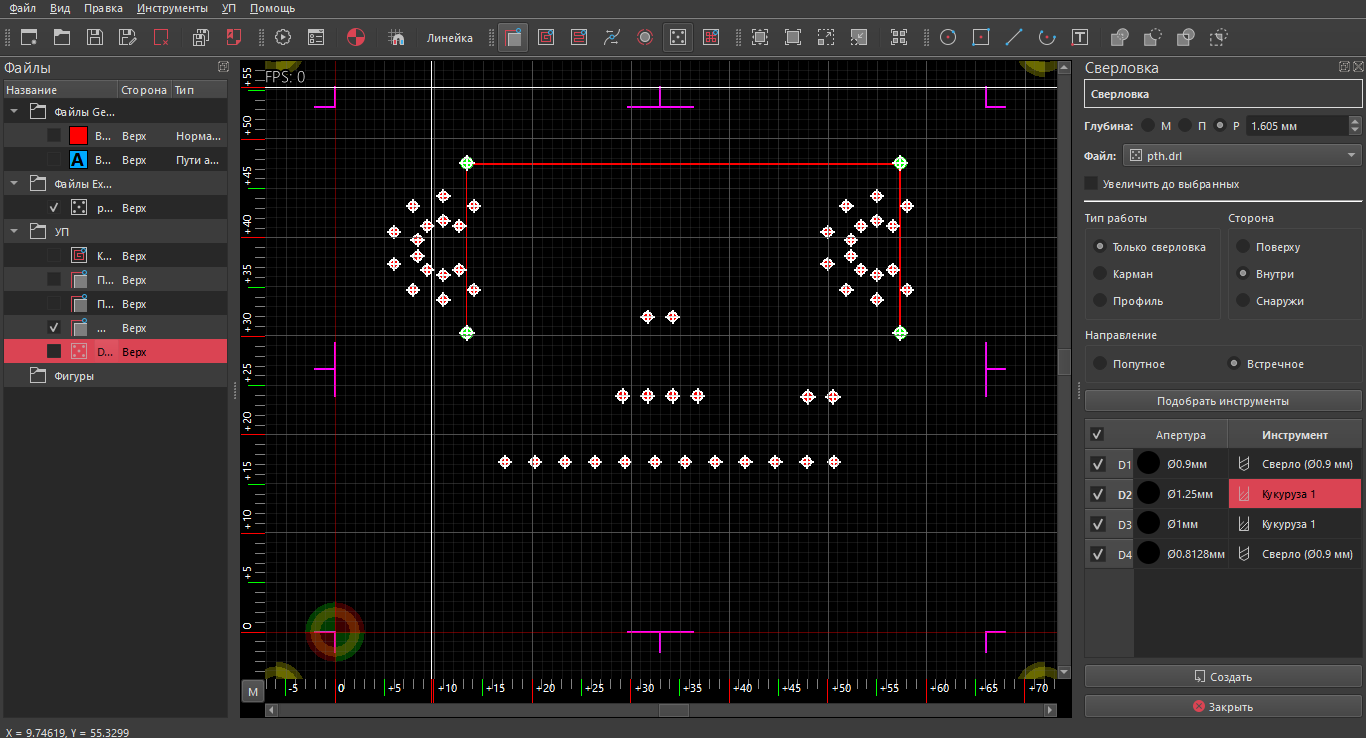Click the red ring thermal icon

click(x=645, y=37)
